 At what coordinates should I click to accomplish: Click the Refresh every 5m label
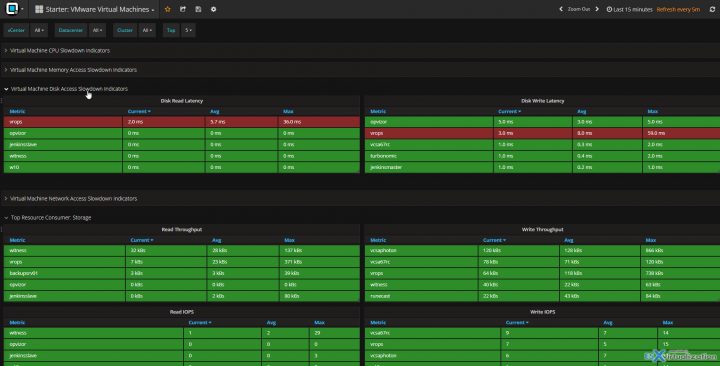(x=678, y=9)
